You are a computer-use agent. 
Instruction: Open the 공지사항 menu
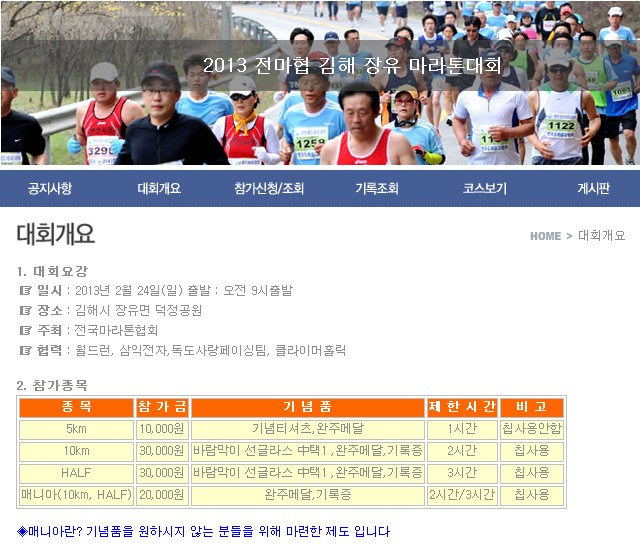(49, 188)
